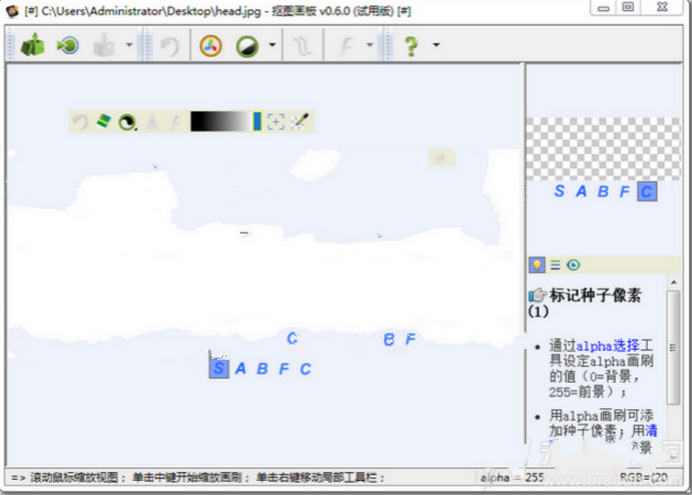The width and height of the screenshot is (692, 495).
Task: Click the green save arrow icon
Action: (x=68, y=46)
